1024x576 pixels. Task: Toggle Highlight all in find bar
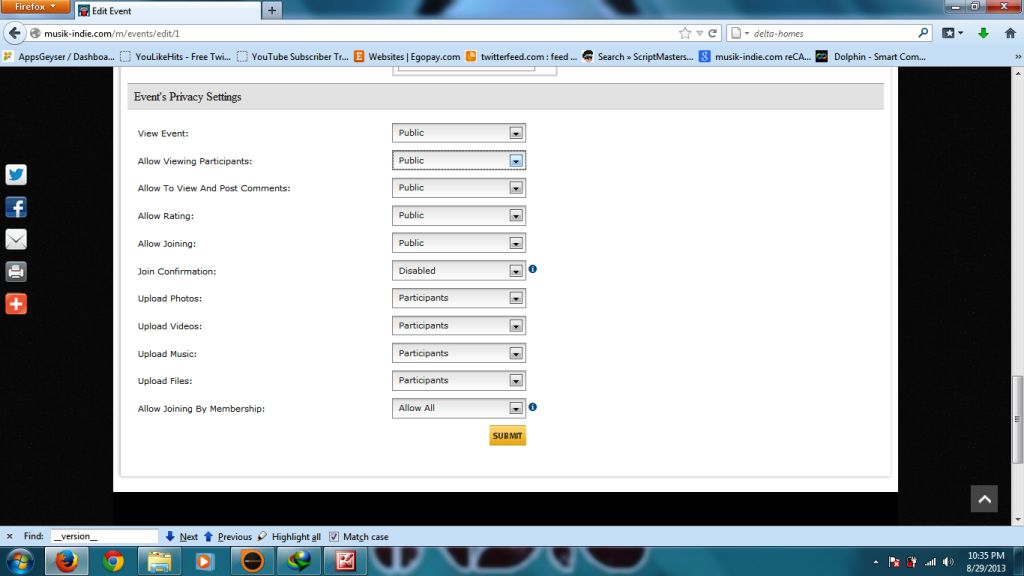click(289, 536)
